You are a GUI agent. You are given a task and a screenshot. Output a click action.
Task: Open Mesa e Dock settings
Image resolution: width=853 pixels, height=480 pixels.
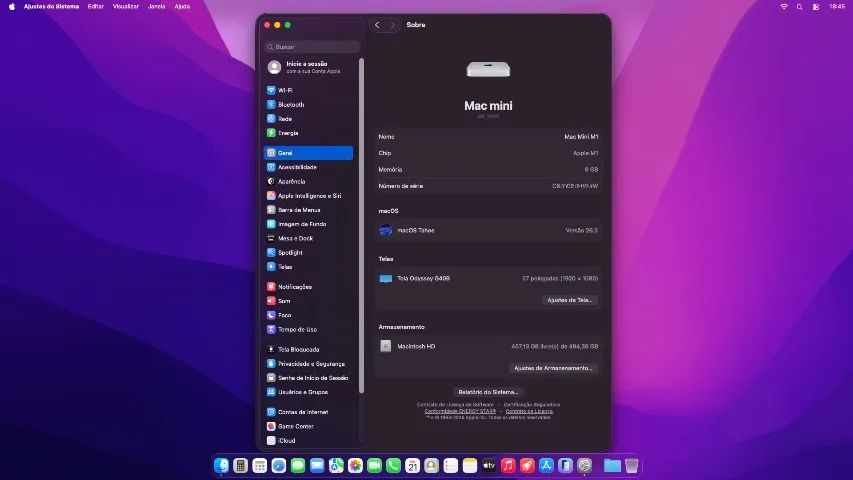[308, 238]
